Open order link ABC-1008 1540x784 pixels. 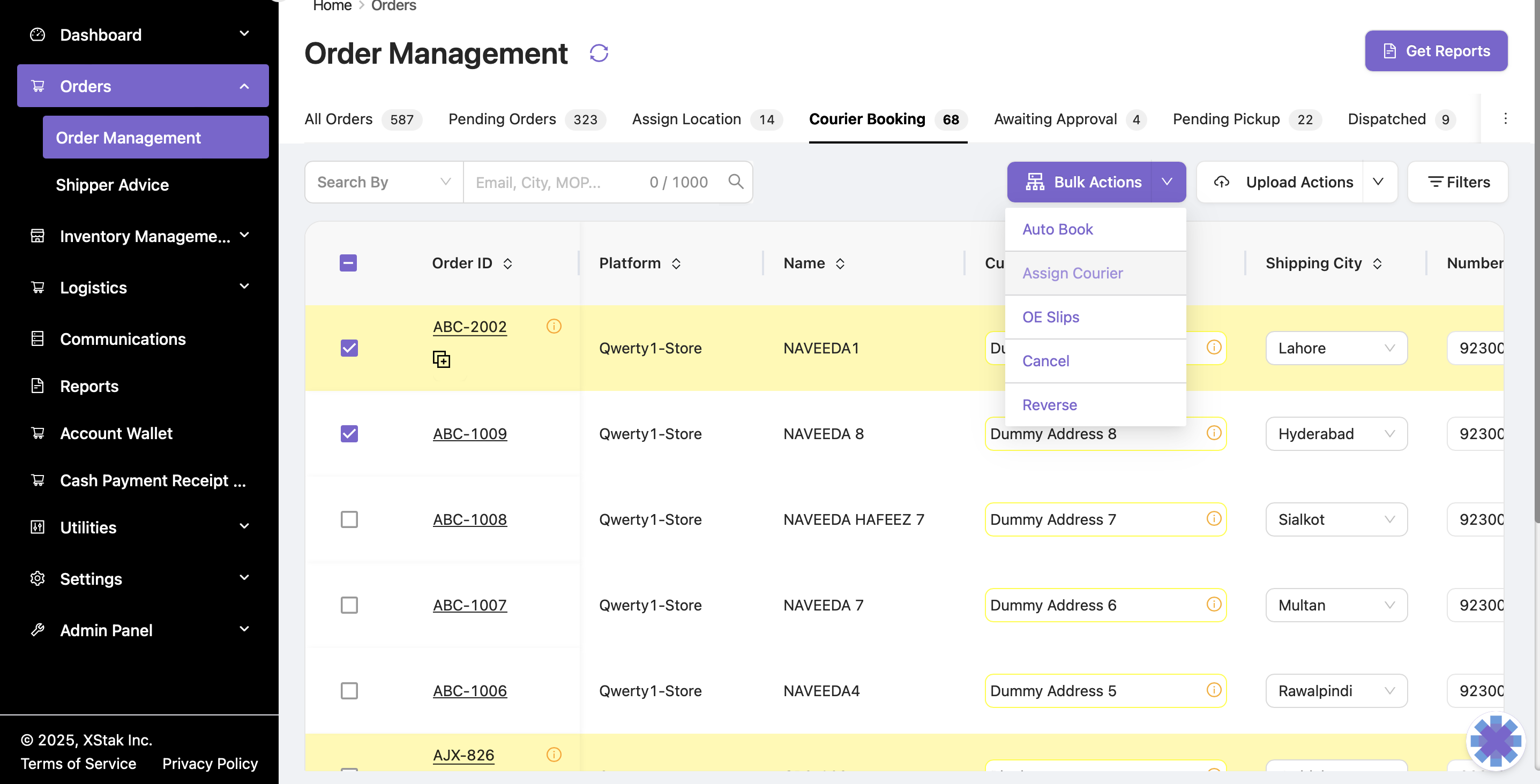[470, 519]
